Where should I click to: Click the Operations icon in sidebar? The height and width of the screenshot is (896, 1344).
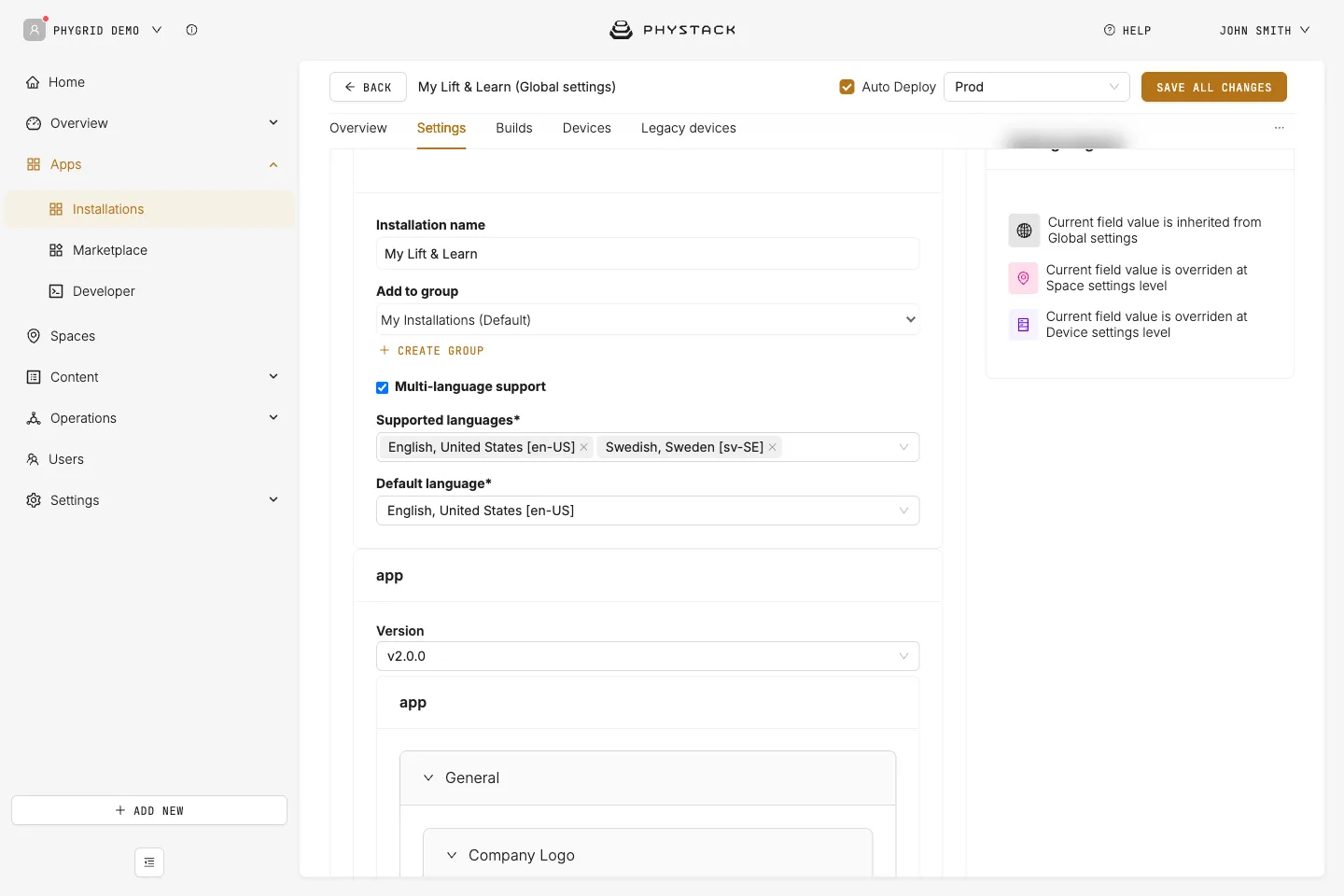pyautogui.click(x=34, y=418)
